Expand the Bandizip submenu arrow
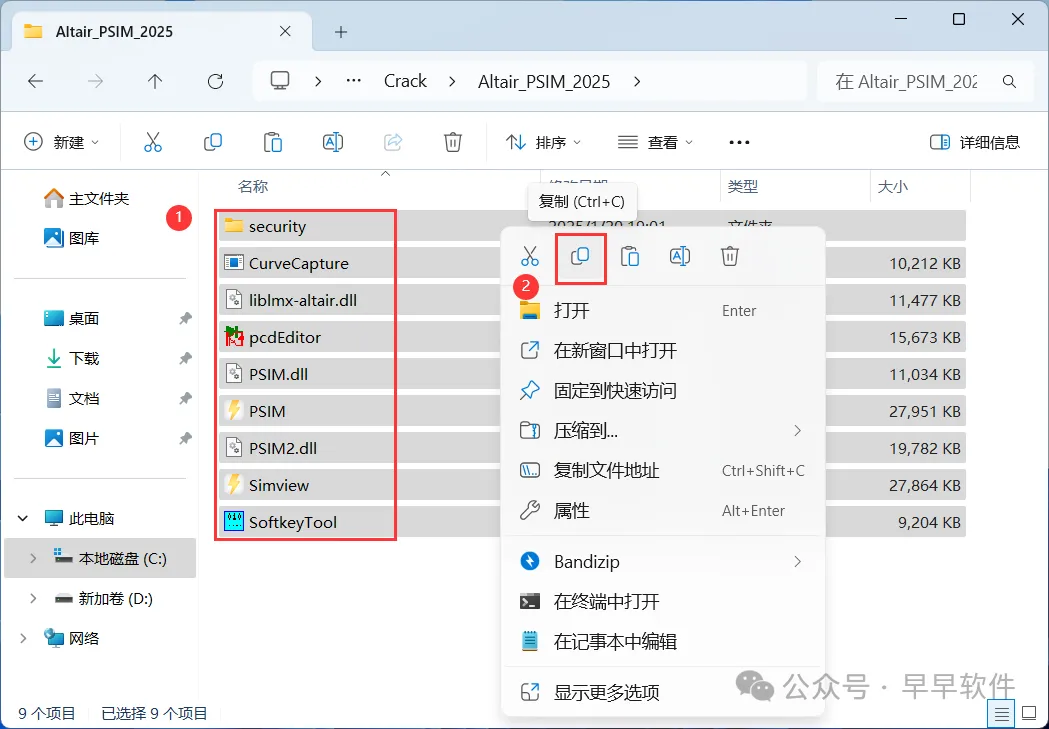This screenshot has width=1049, height=729. pos(797,561)
